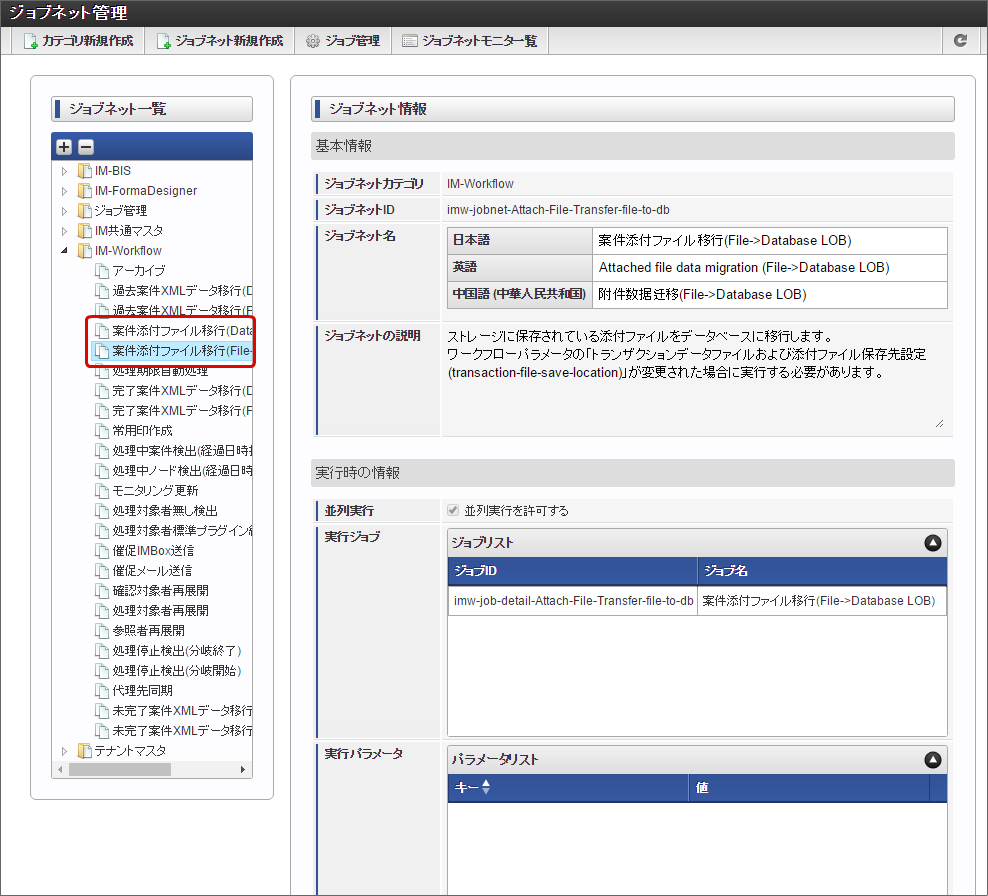
Task: Collapse all tree nodes with minus icon
Action: pos(86,147)
